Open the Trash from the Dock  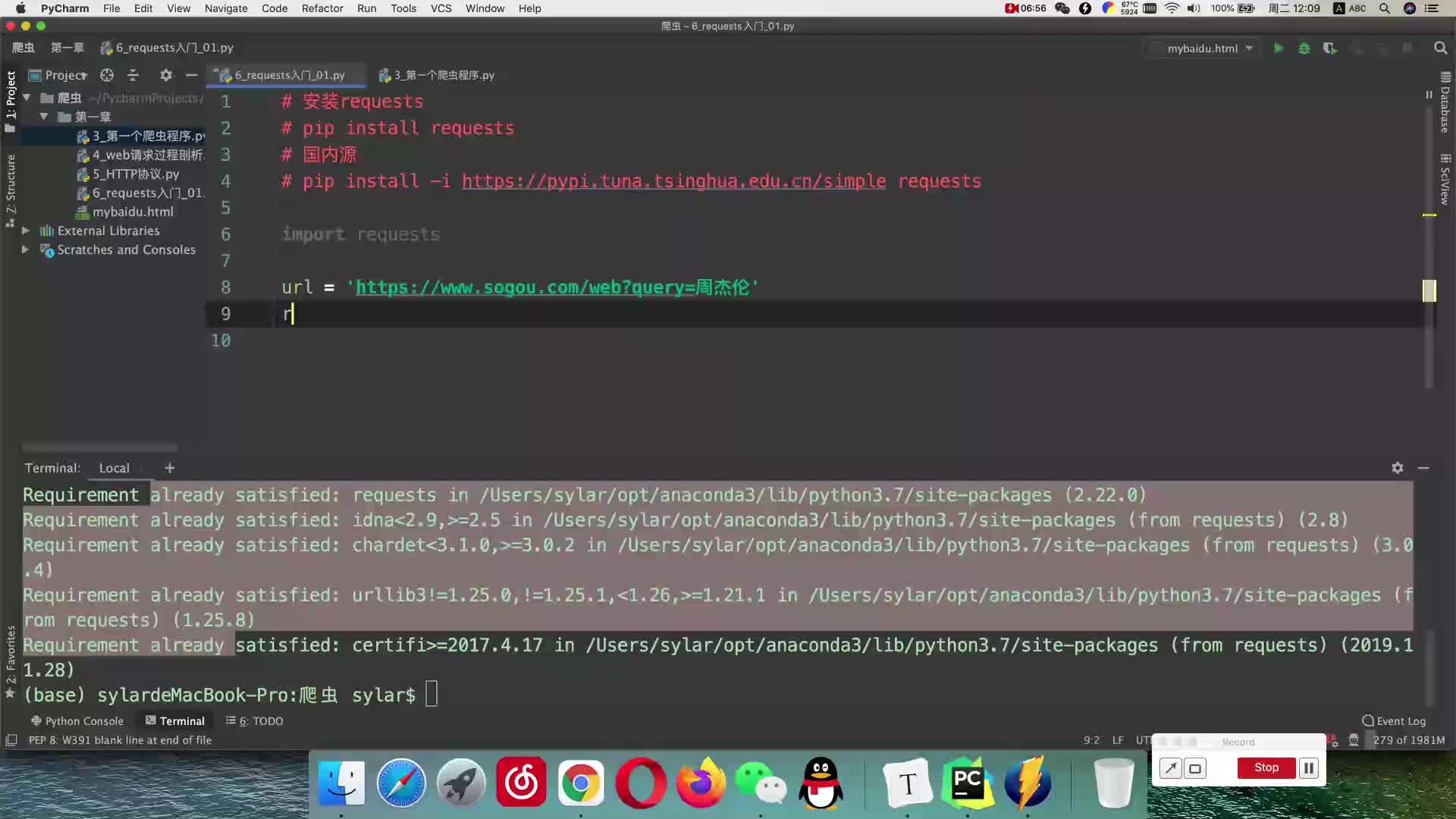(1114, 783)
